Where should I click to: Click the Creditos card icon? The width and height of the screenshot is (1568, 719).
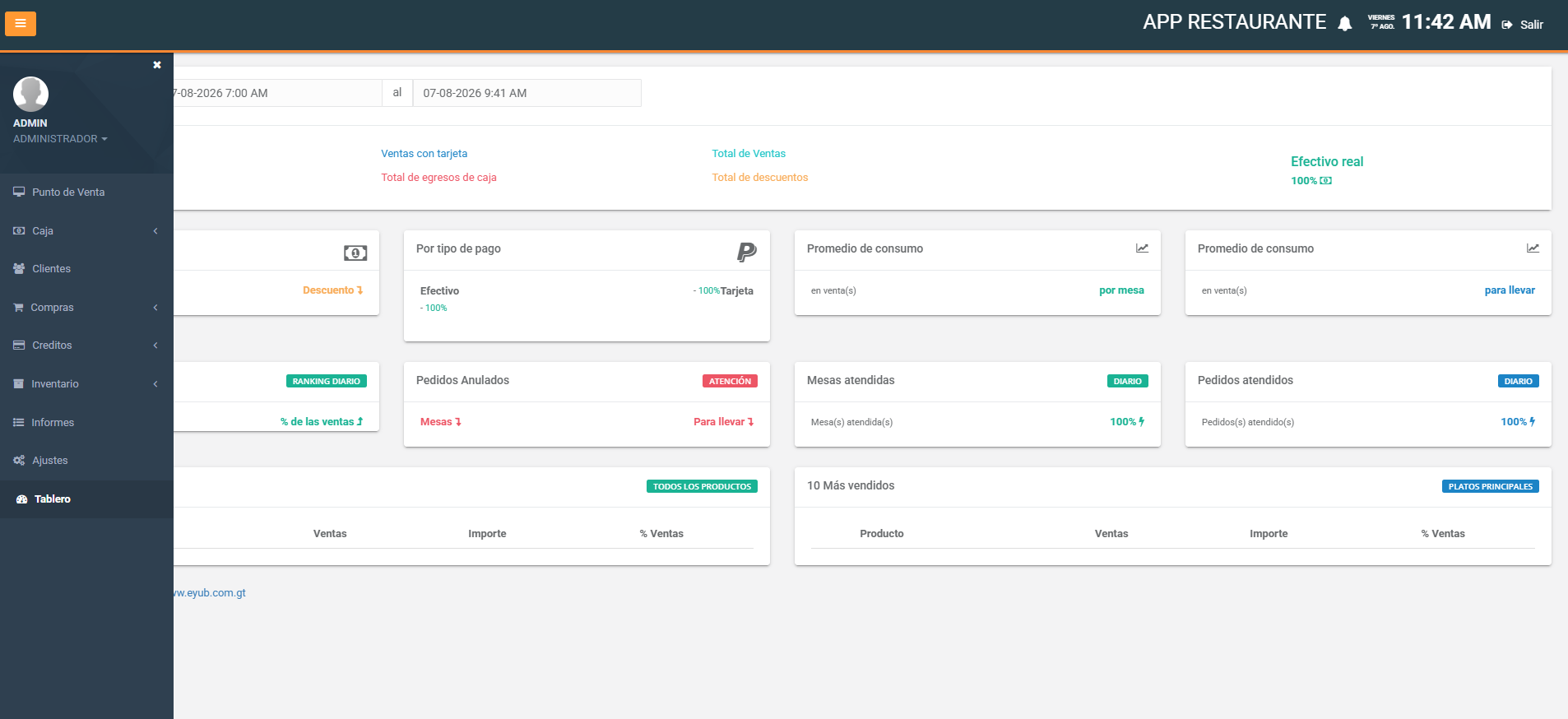click(x=19, y=346)
